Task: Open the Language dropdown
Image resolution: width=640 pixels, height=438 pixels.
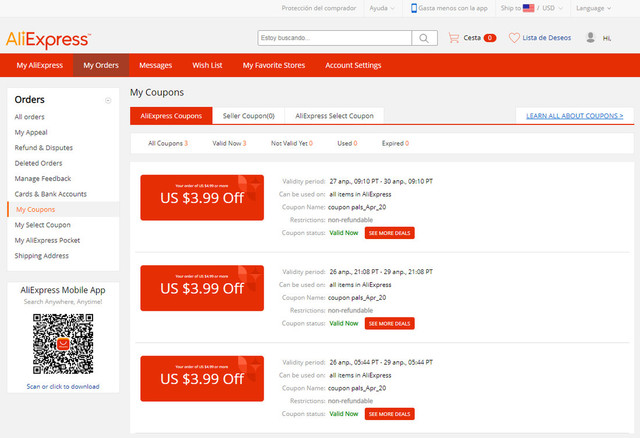Action: click(593, 8)
